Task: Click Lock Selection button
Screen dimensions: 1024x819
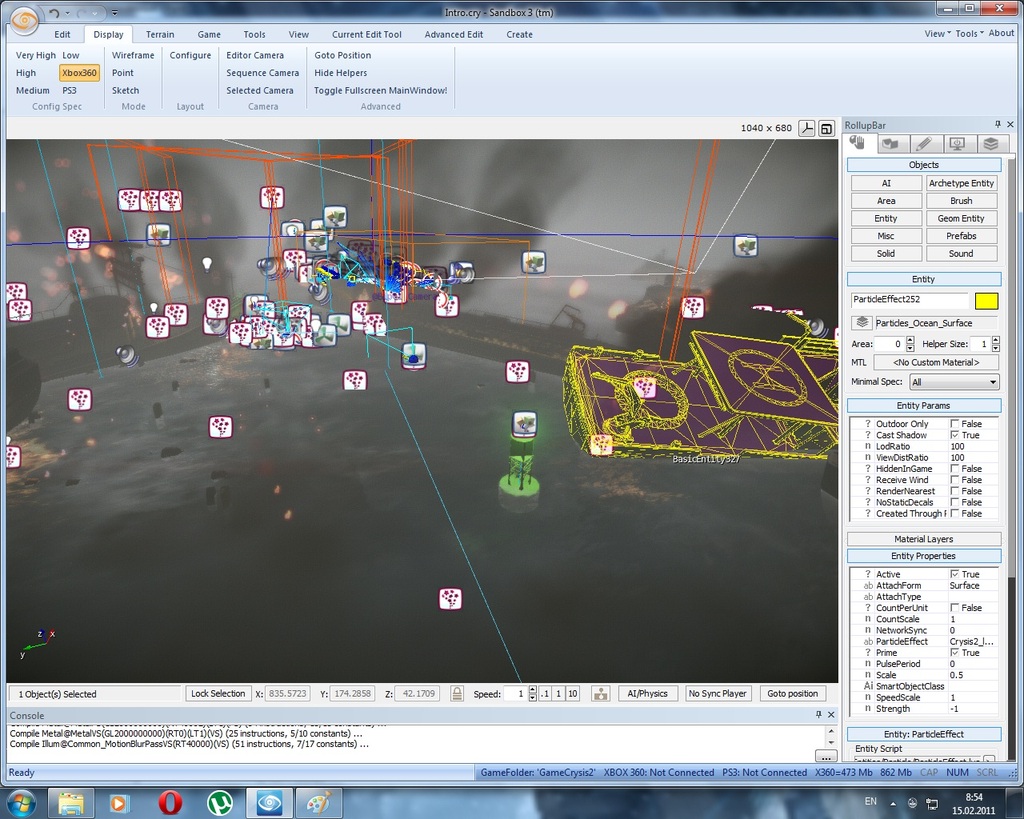Action: [x=218, y=694]
